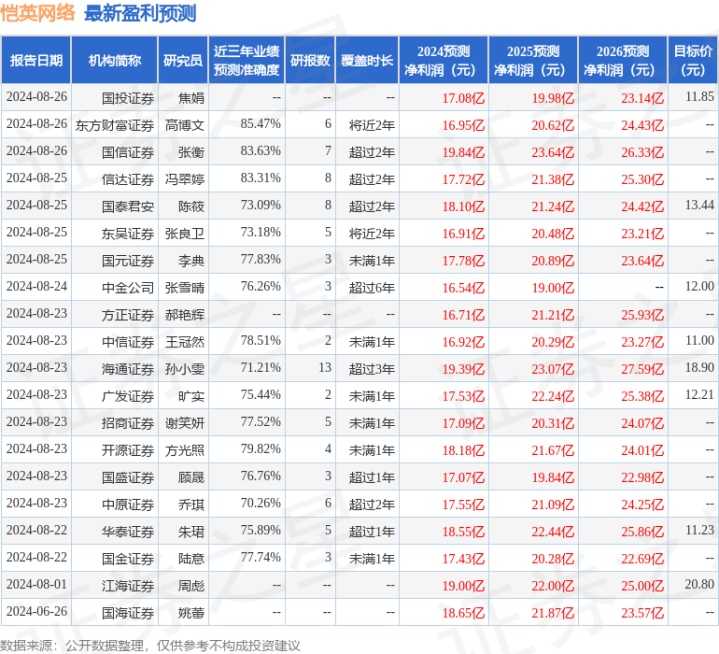Image resolution: width=719 pixels, height=654 pixels.
Task: Click the 13 report count for 海通证券
Action: pos(325,367)
